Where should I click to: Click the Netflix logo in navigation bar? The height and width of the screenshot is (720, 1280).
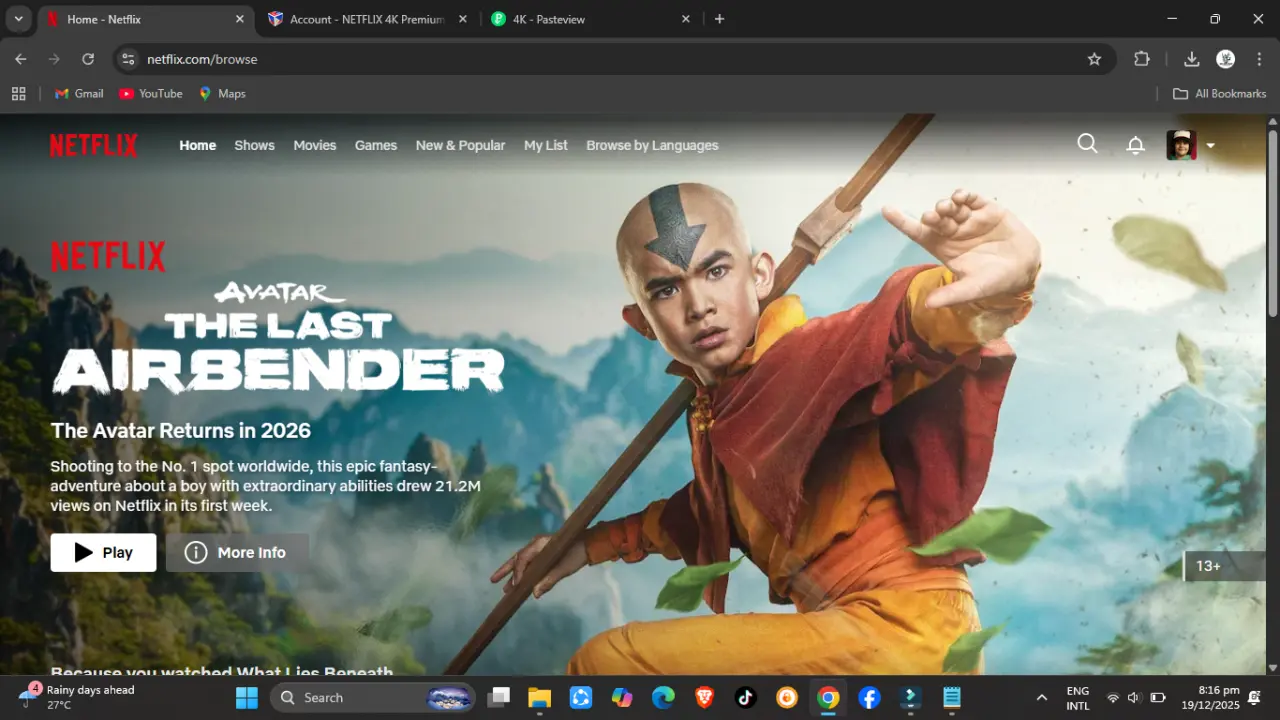(x=94, y=145)
